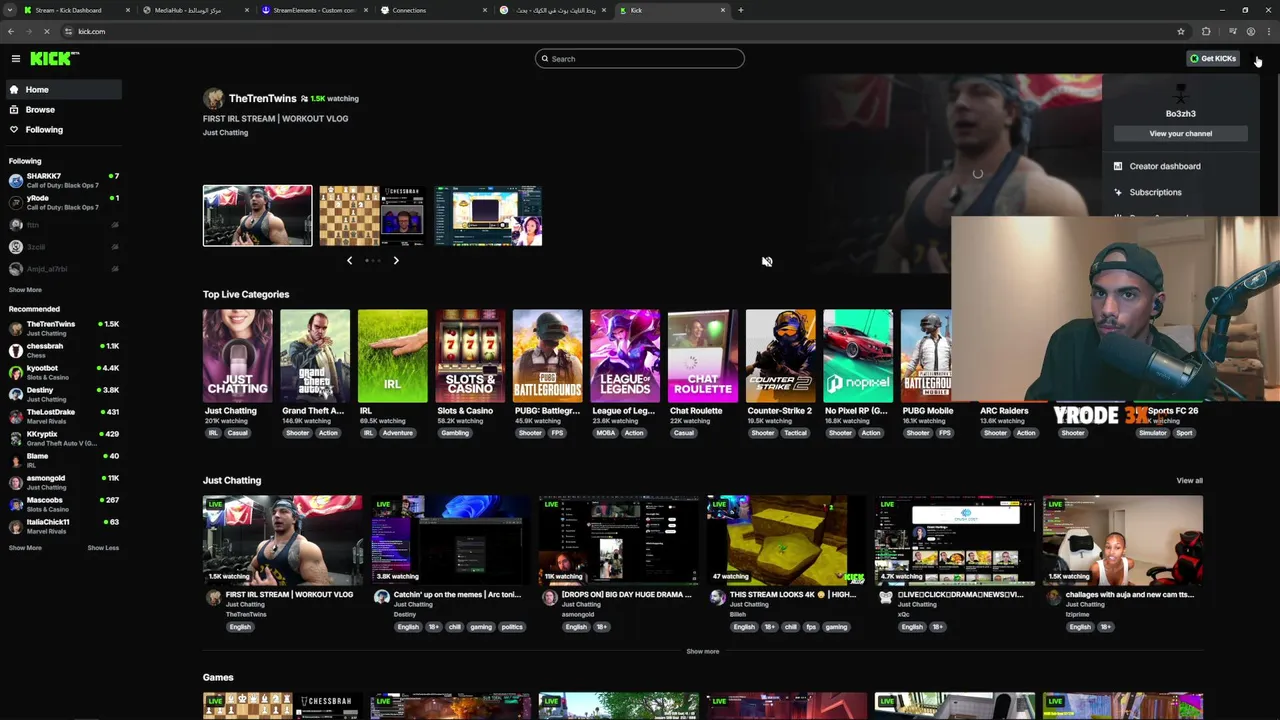This screenshot has height=720, width=1280.
Task: Open the hamburger sidebar menu
Action: (x=16, y=59)
